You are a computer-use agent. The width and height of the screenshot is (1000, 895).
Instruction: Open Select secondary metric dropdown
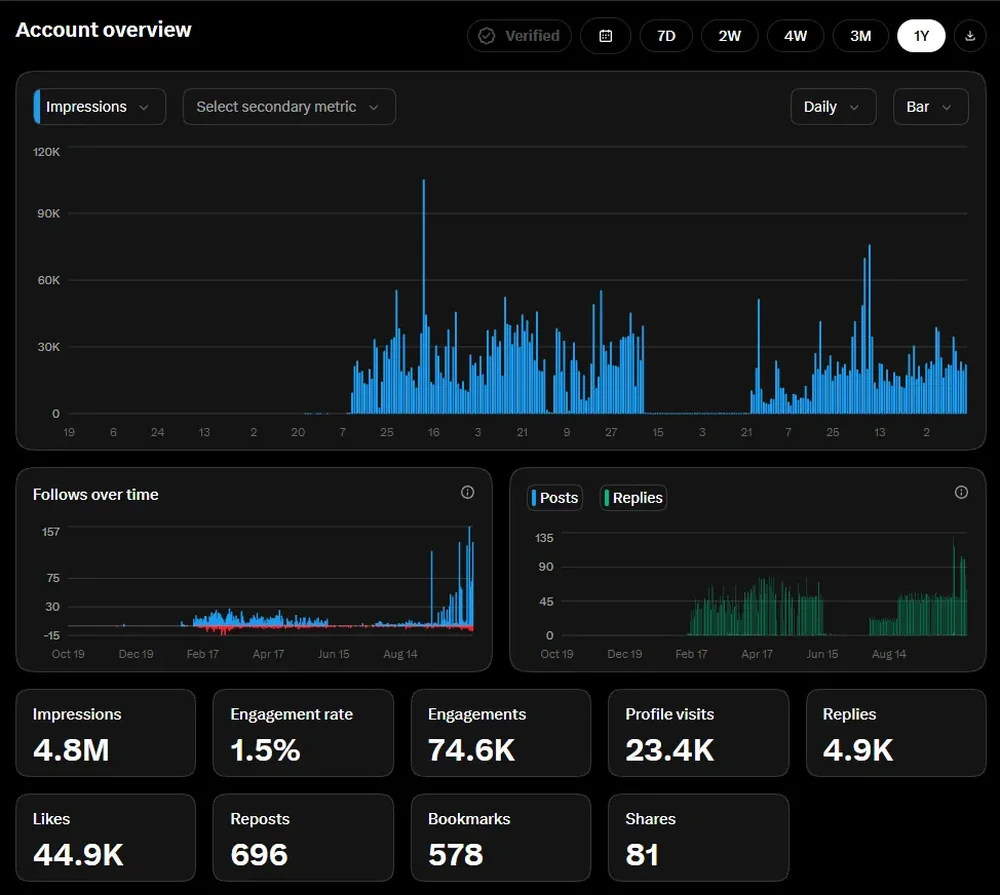click(x=289, y=107)
